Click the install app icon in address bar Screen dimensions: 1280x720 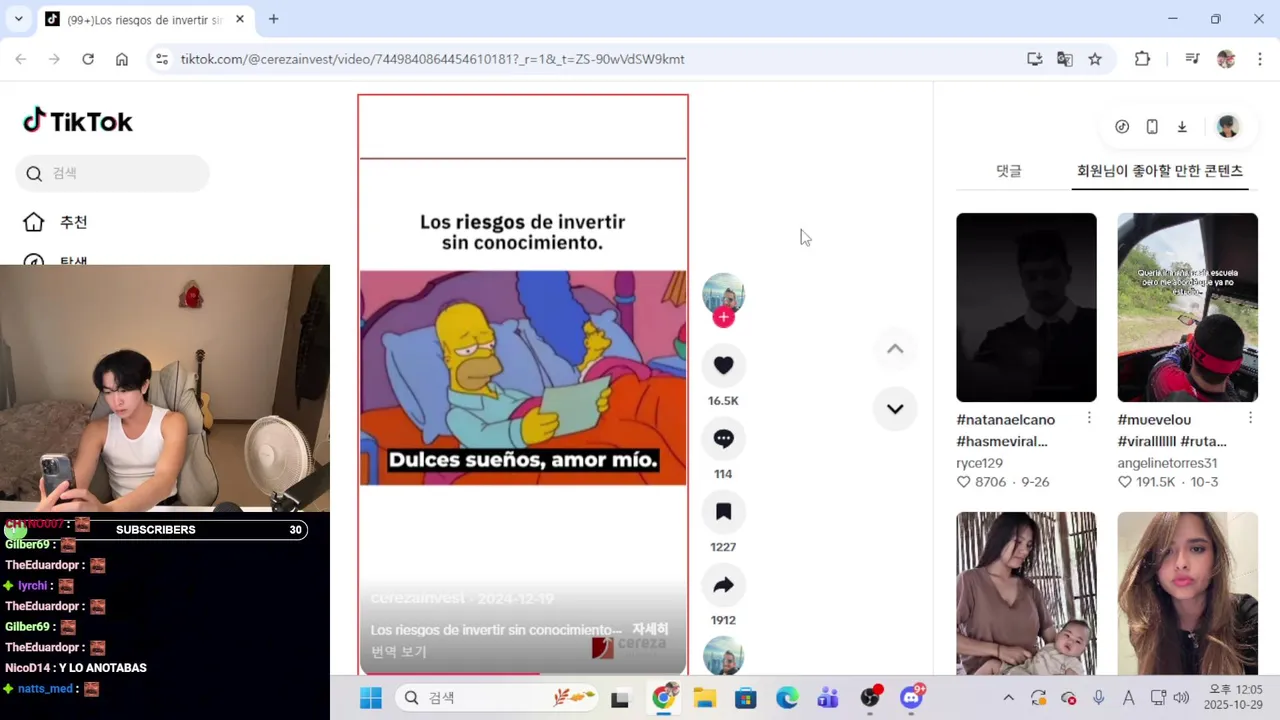(1035, 59)
